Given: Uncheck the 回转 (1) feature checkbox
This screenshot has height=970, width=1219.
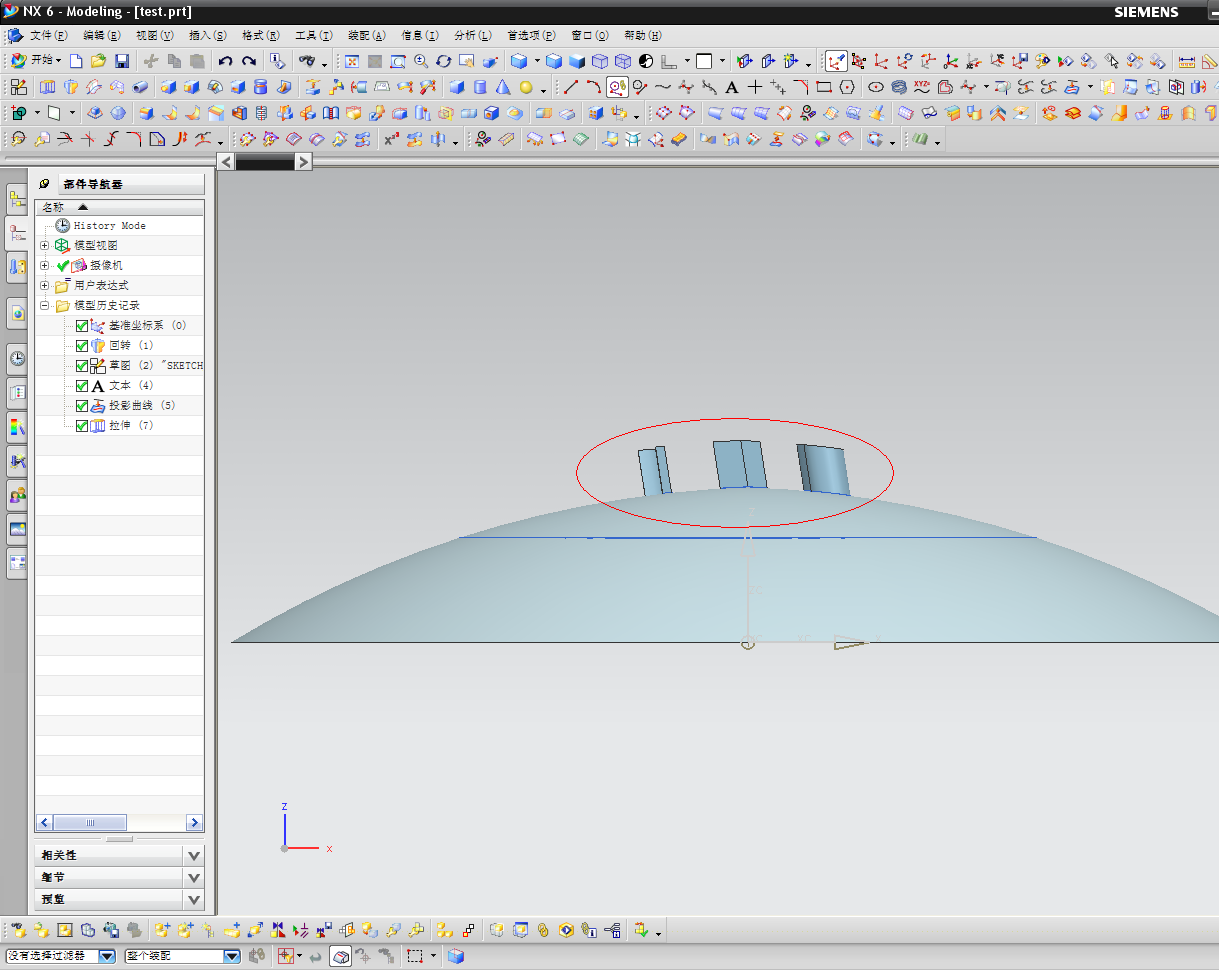Looking at the screenshot, I should coord(82,346).
